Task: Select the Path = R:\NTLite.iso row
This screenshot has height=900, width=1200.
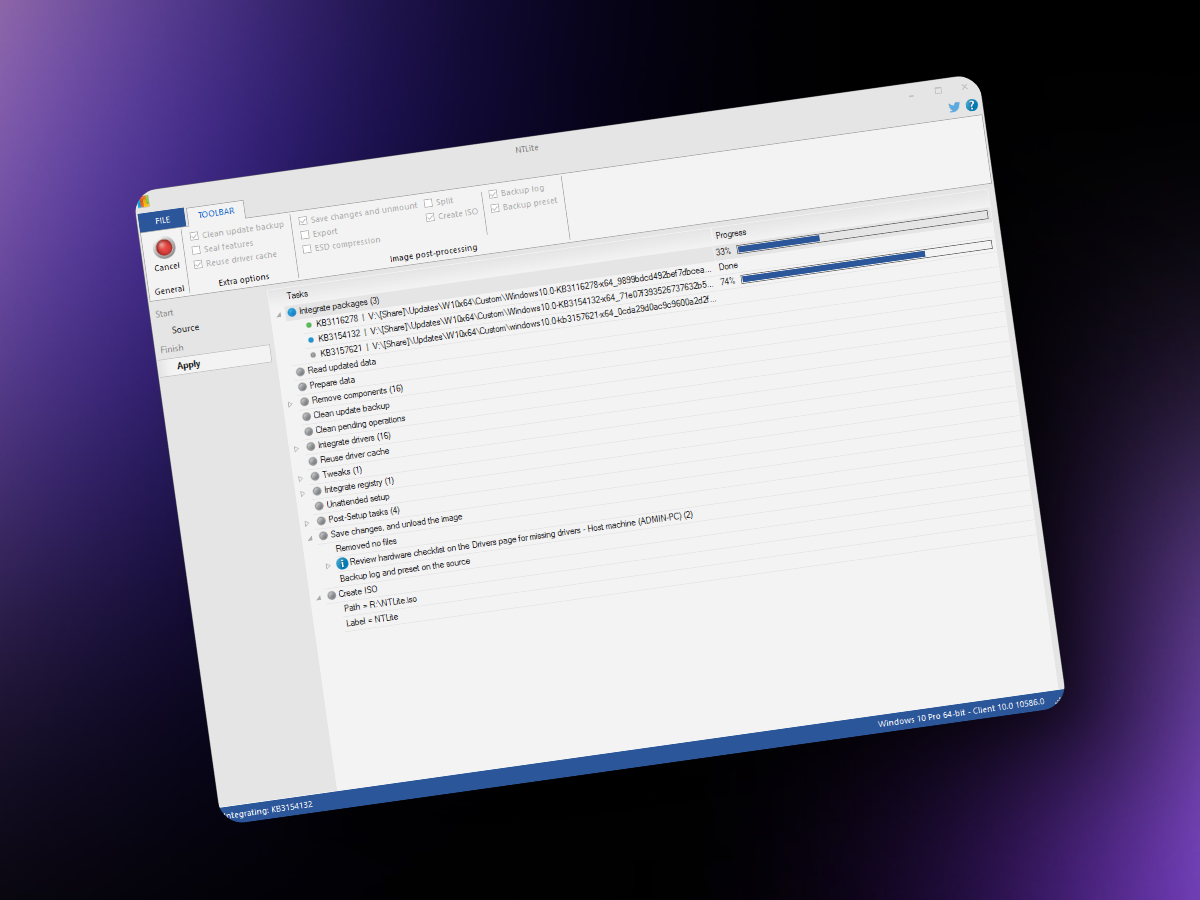Action: tap(381, 603)
